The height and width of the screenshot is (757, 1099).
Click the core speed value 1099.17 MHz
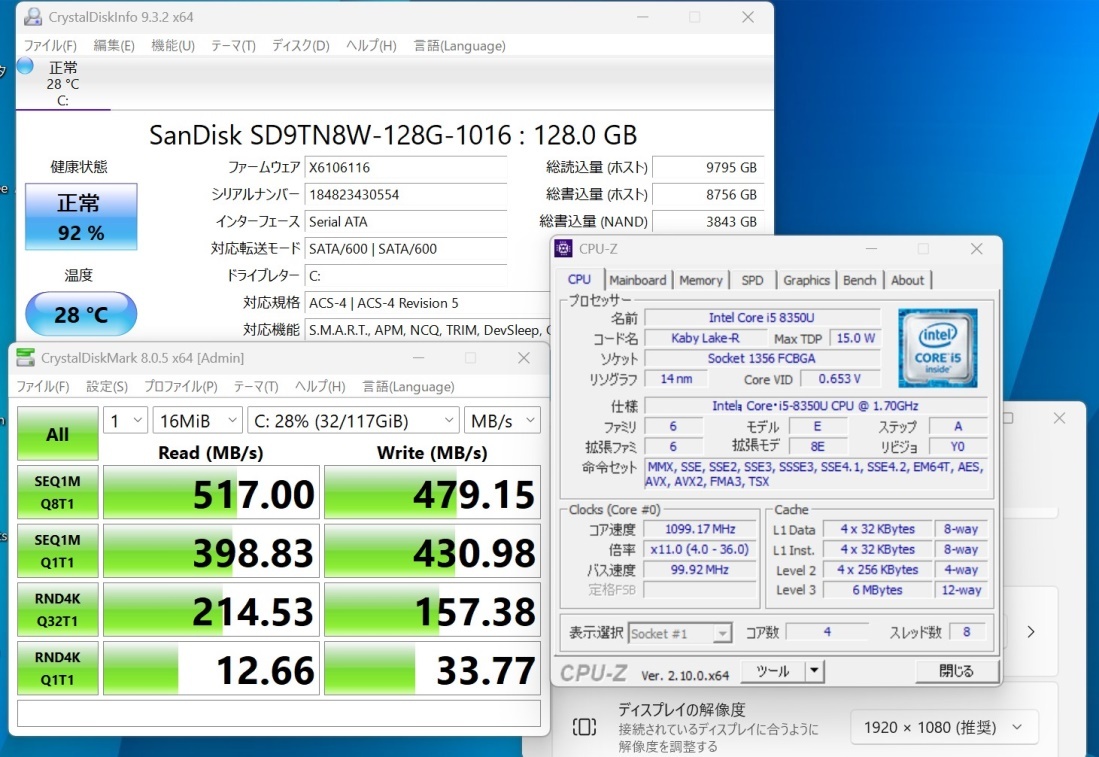pyautogui.click(x=700, y=529)
